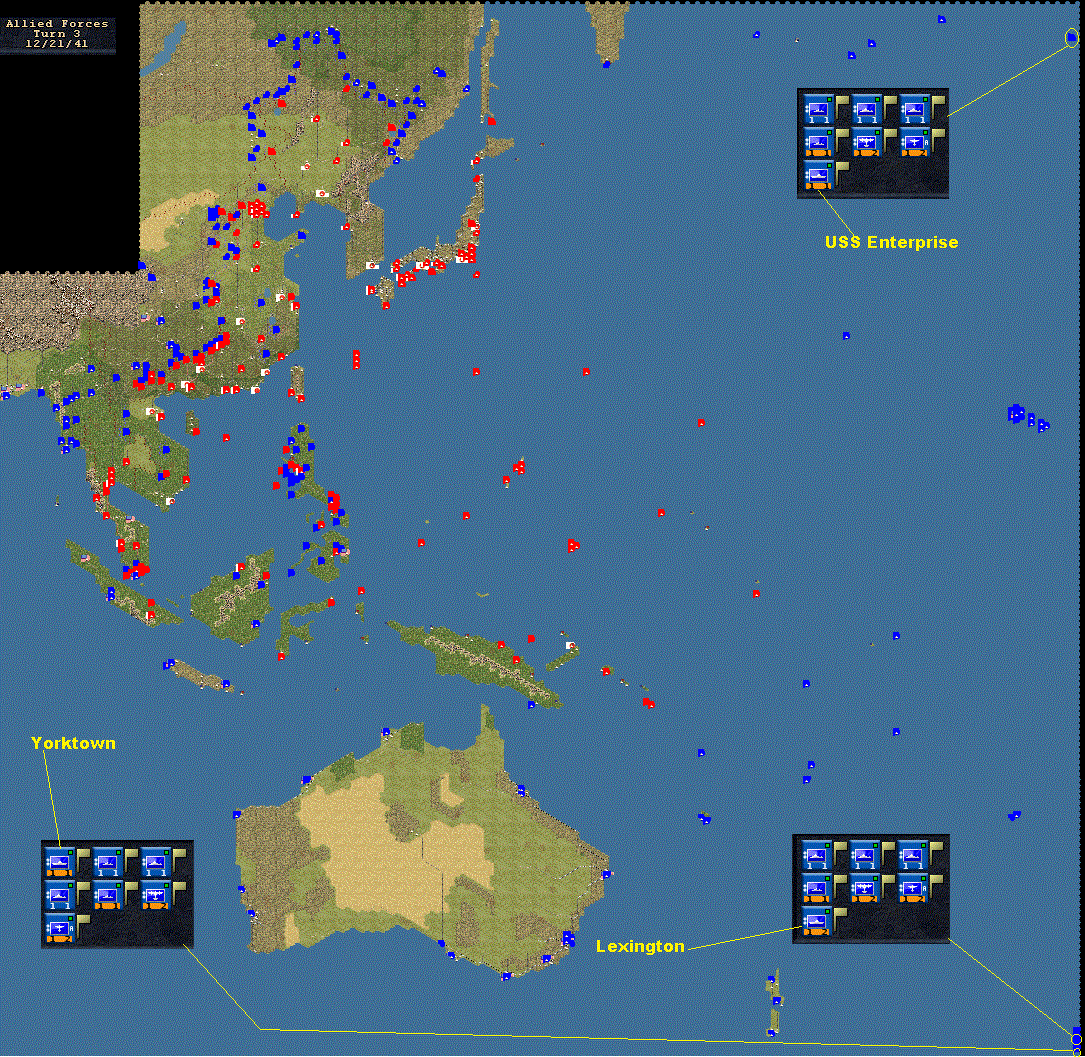Select the aircraft carrier unit in Lexington panel
This screenshot has width=1085, height=1057.
coord(816,922)
